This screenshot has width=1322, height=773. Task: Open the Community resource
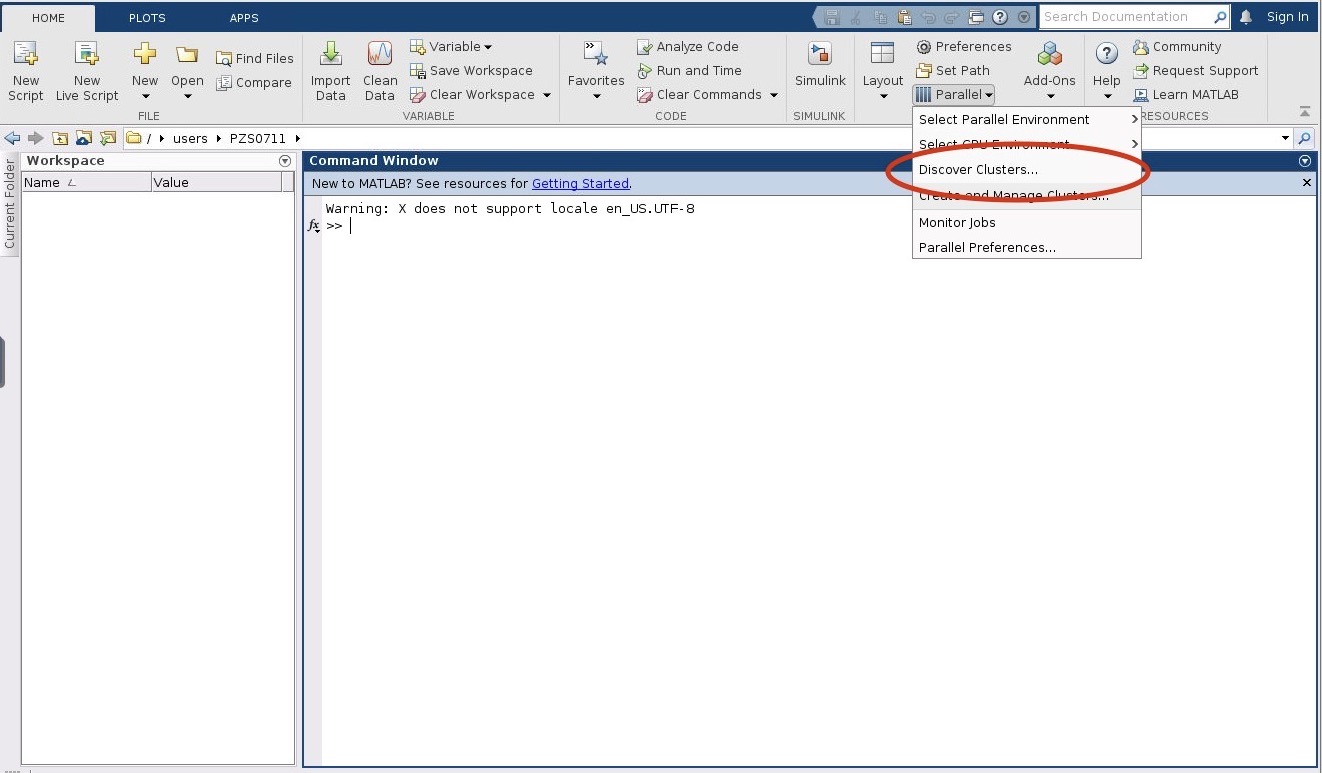1177,46
